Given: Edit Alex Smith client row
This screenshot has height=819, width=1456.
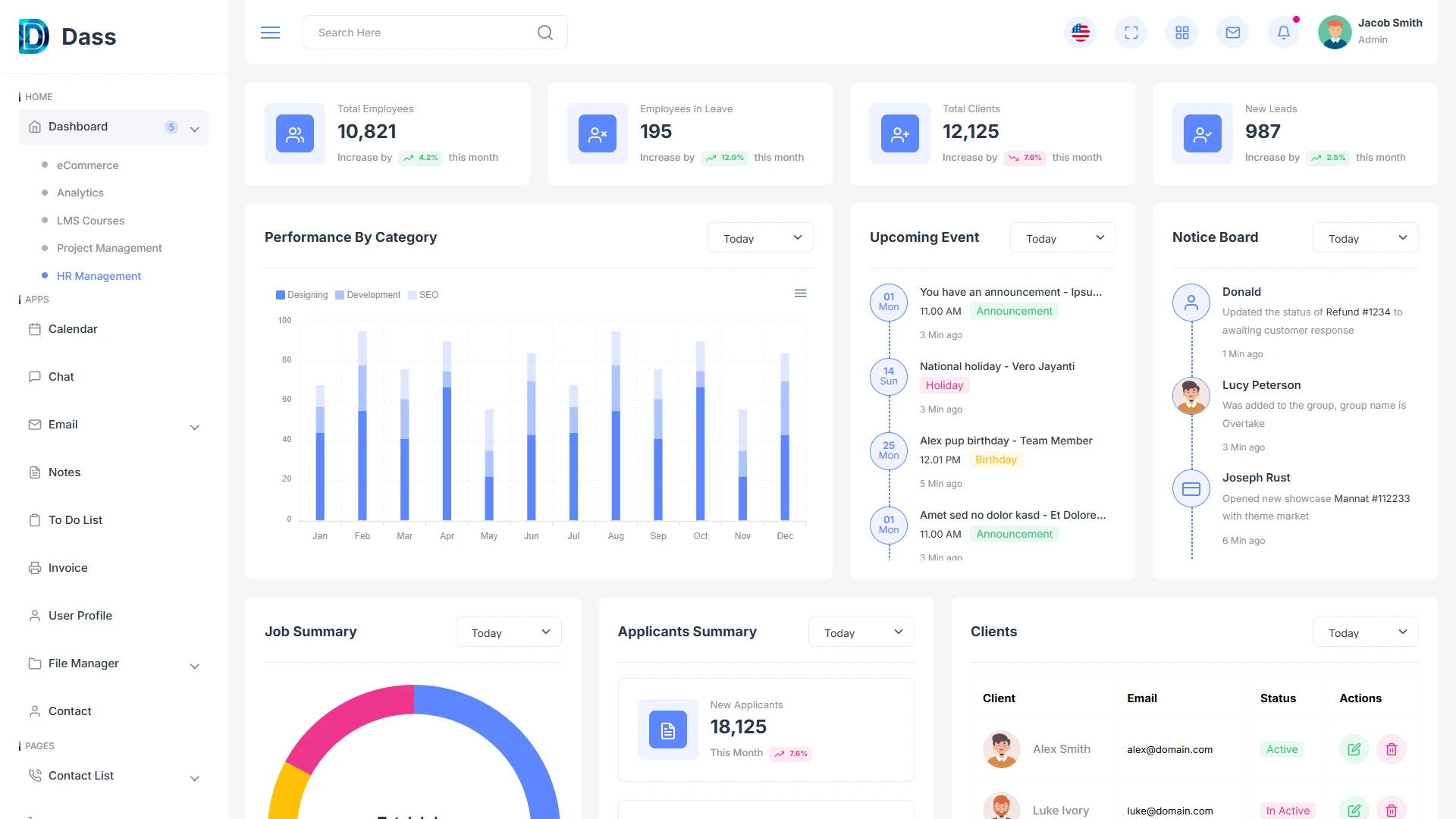Looking at the screenshot, I should click(x=1354, y=749).
